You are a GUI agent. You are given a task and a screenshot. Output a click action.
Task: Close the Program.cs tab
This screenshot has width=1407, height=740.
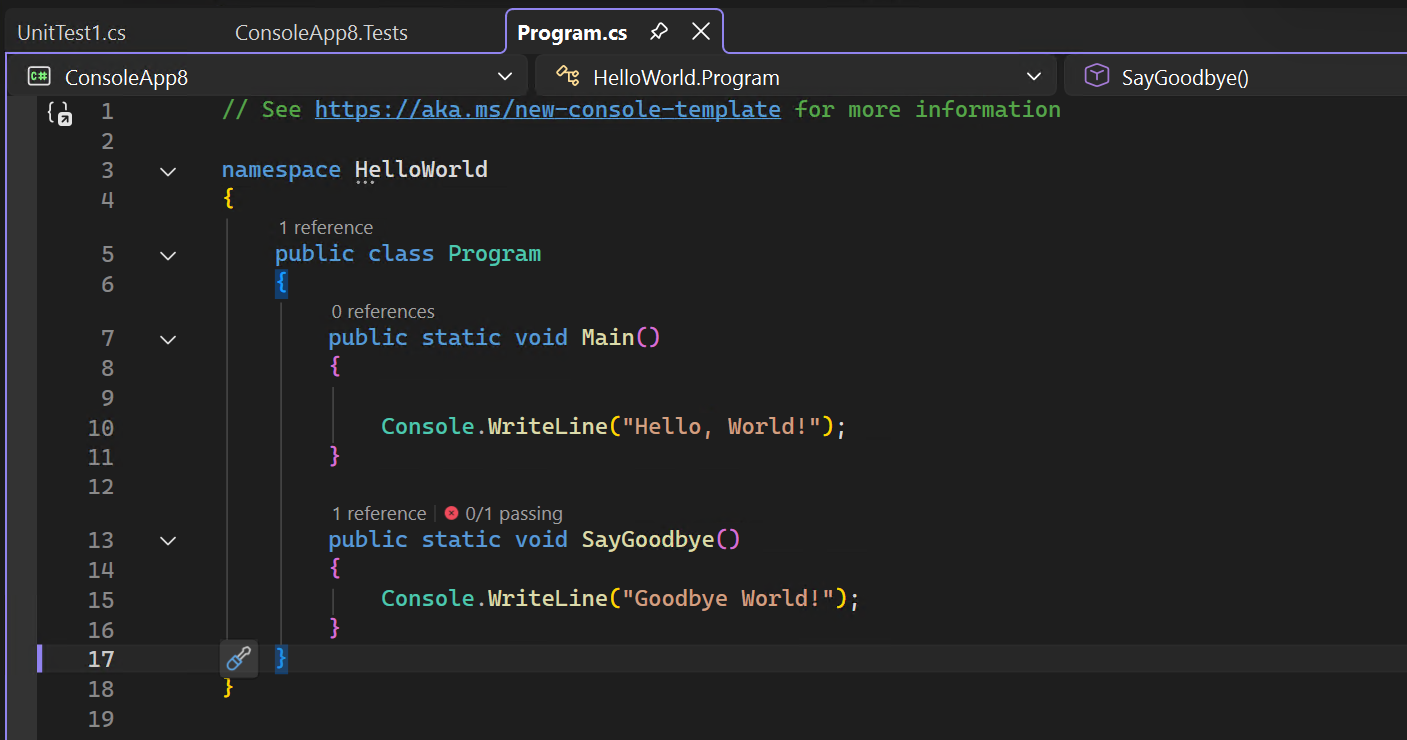point(701,32)
